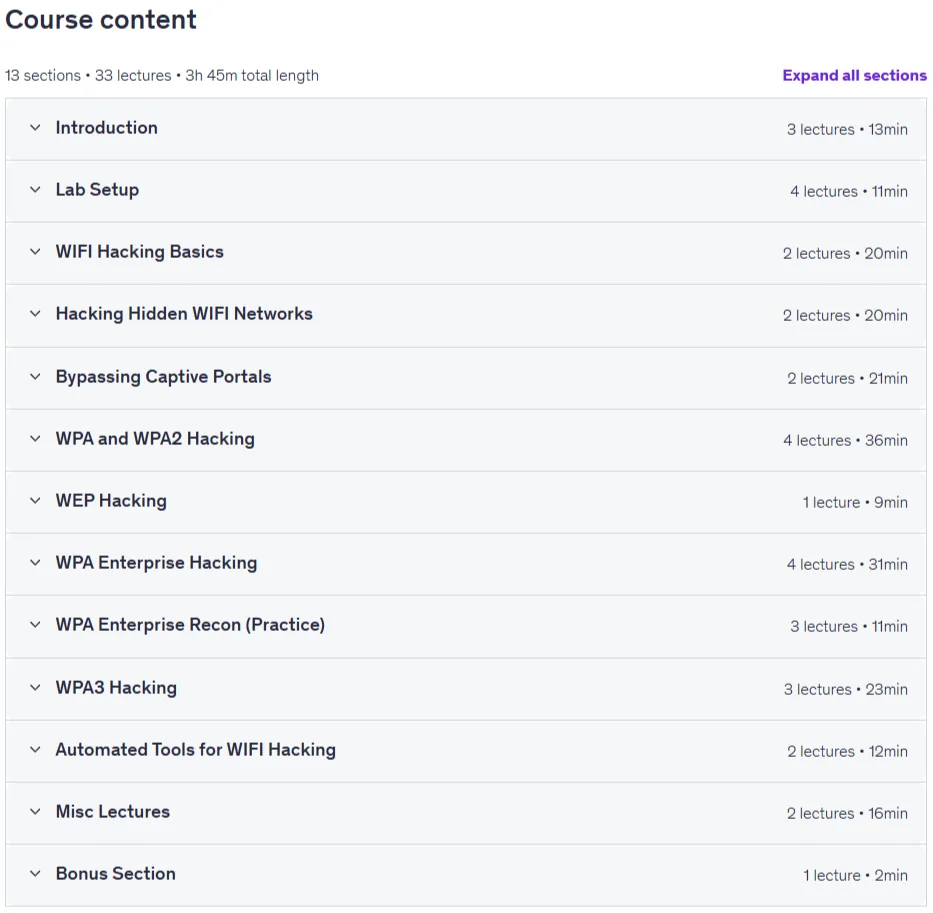This screenshot has height=913, width=933.
Task: Click the Misc Lectures chevron icon
Action: (x=36, y=811)
